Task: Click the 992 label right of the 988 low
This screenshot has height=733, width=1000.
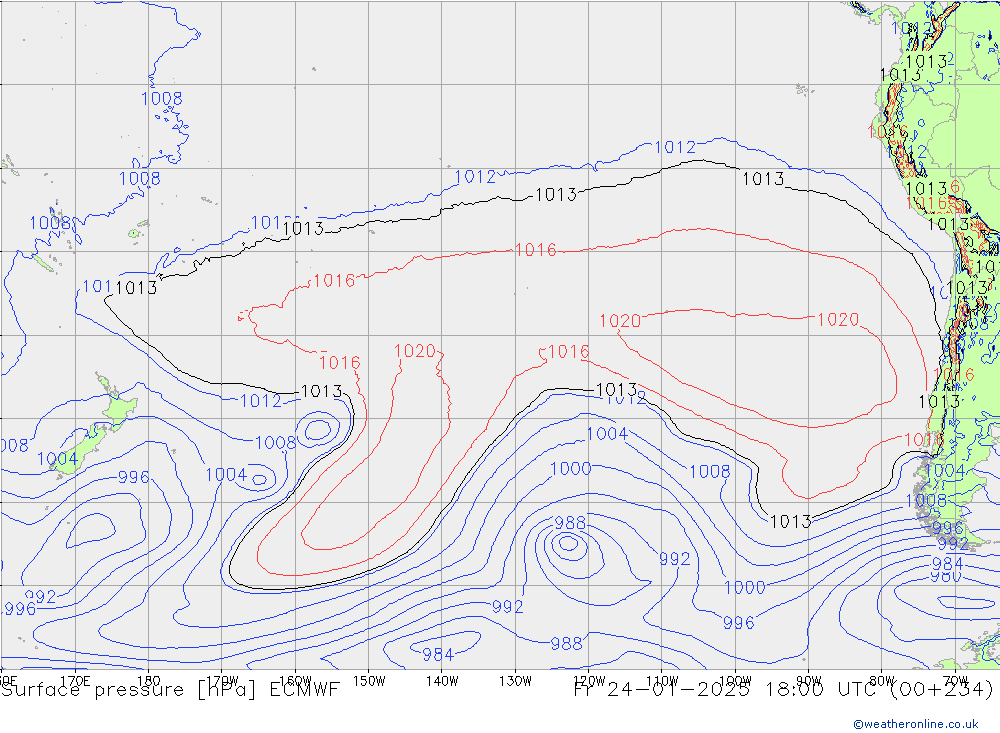Action: coord(675,559)
